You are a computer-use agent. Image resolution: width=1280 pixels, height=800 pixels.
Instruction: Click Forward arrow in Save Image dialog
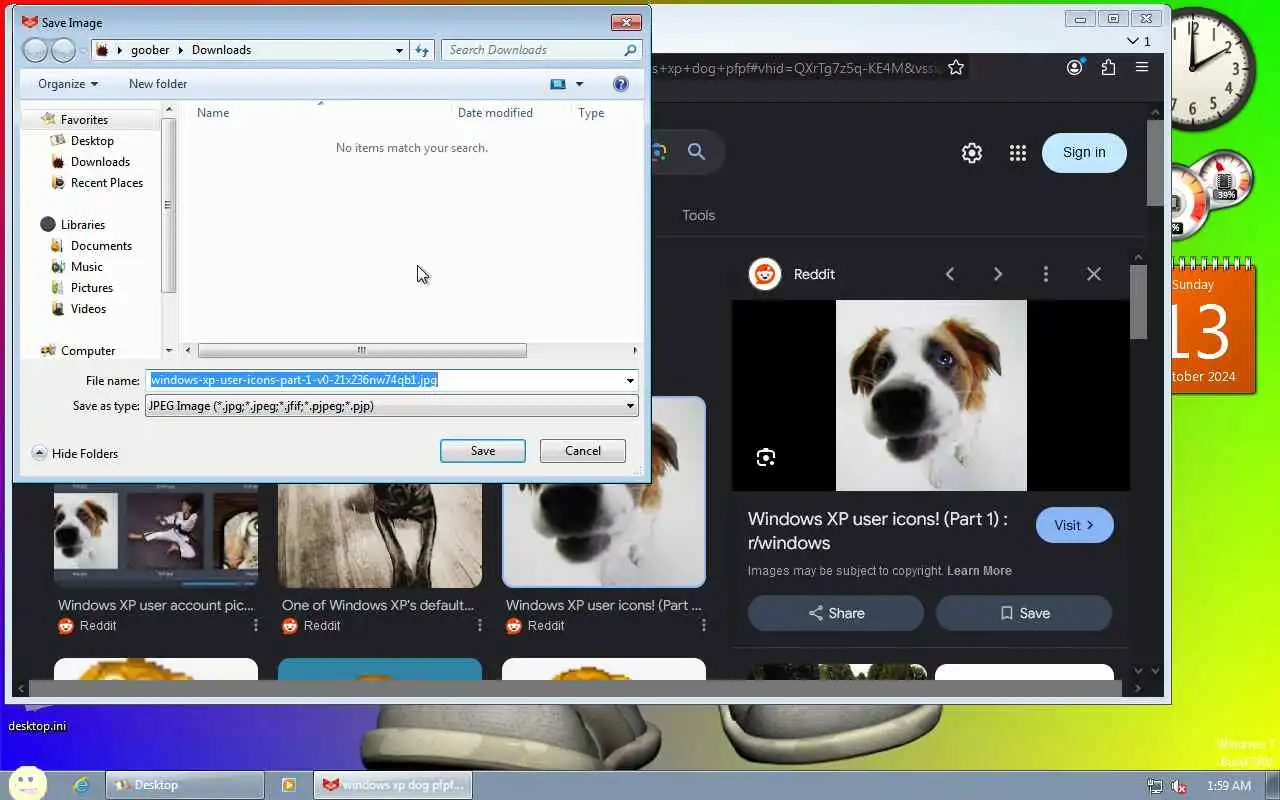click(x=64, y=50)
